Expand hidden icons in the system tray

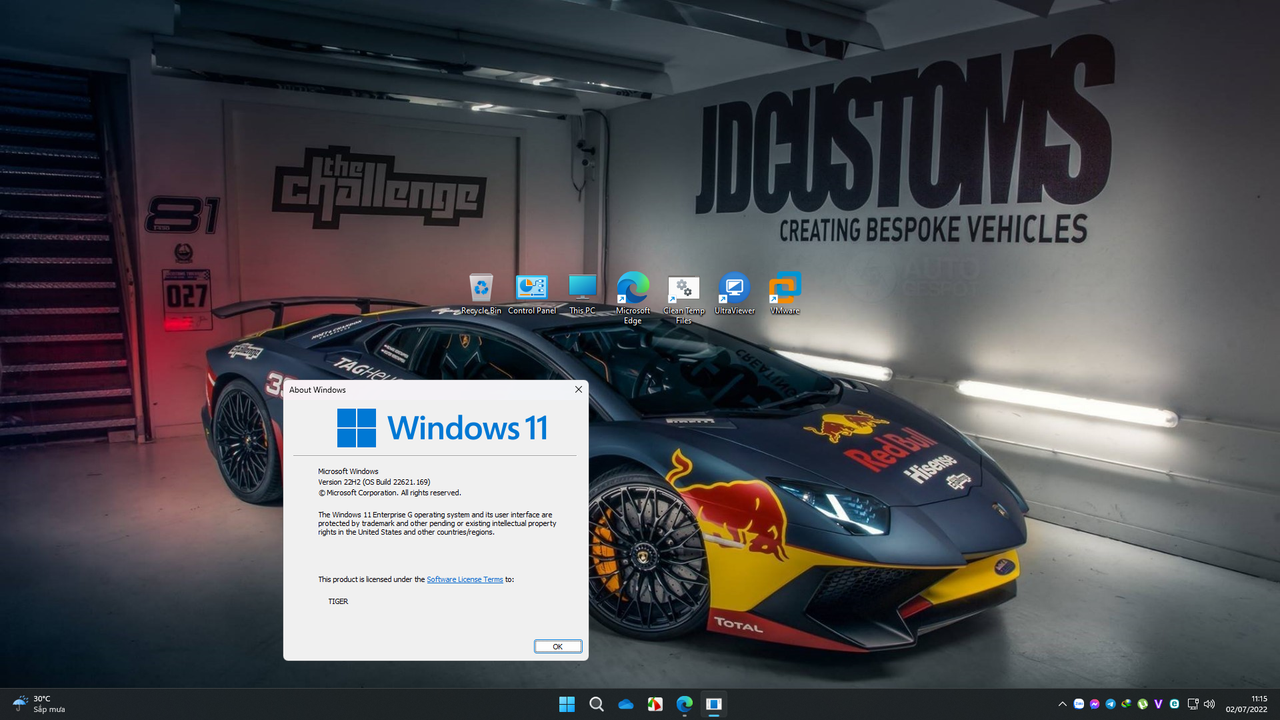point(1062,704)
